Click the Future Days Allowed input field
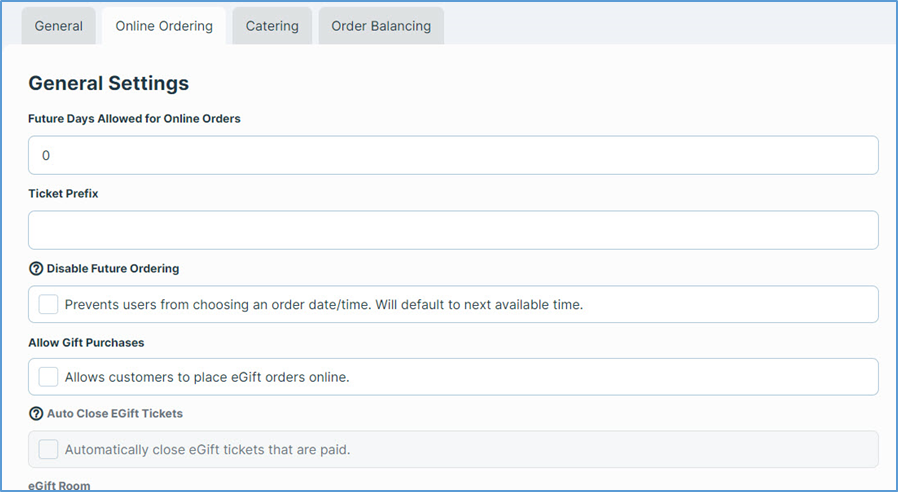The image size is (898, 492). click(453, 156)
